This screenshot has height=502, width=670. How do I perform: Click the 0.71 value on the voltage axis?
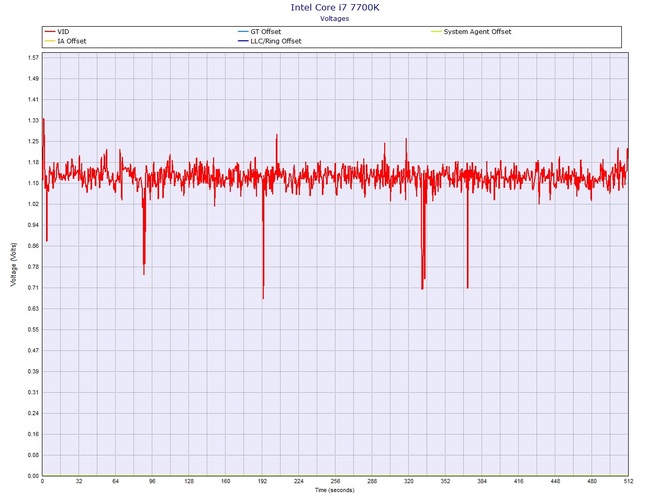(x=33, y=288)
